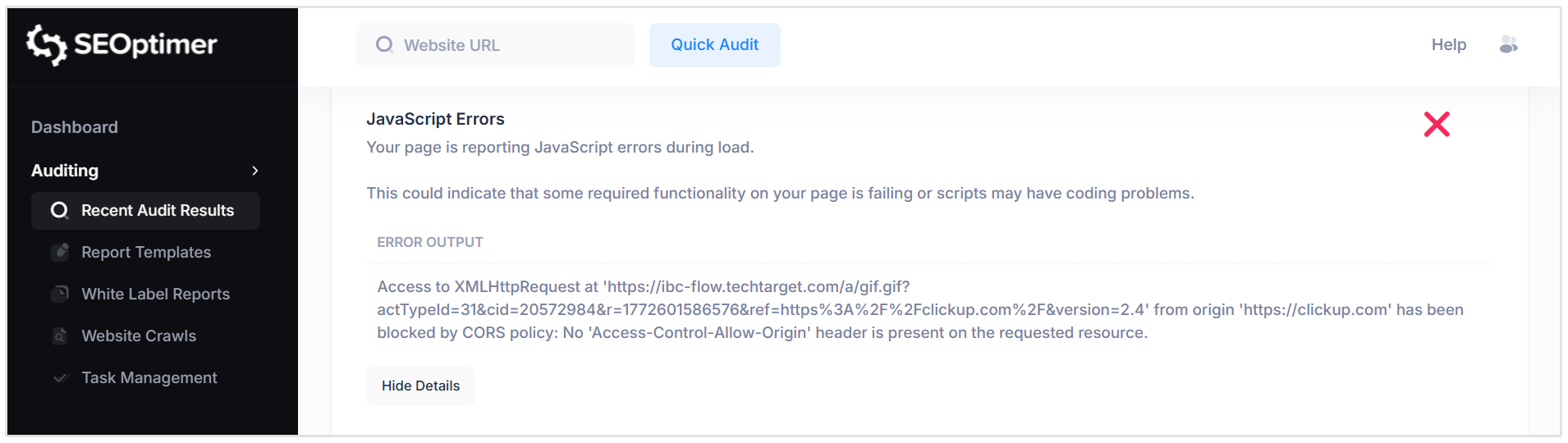The height and width of the screenshot is (443, 1568).
Task: Open the Report Templates label
Action: click(x=146, y=253)
